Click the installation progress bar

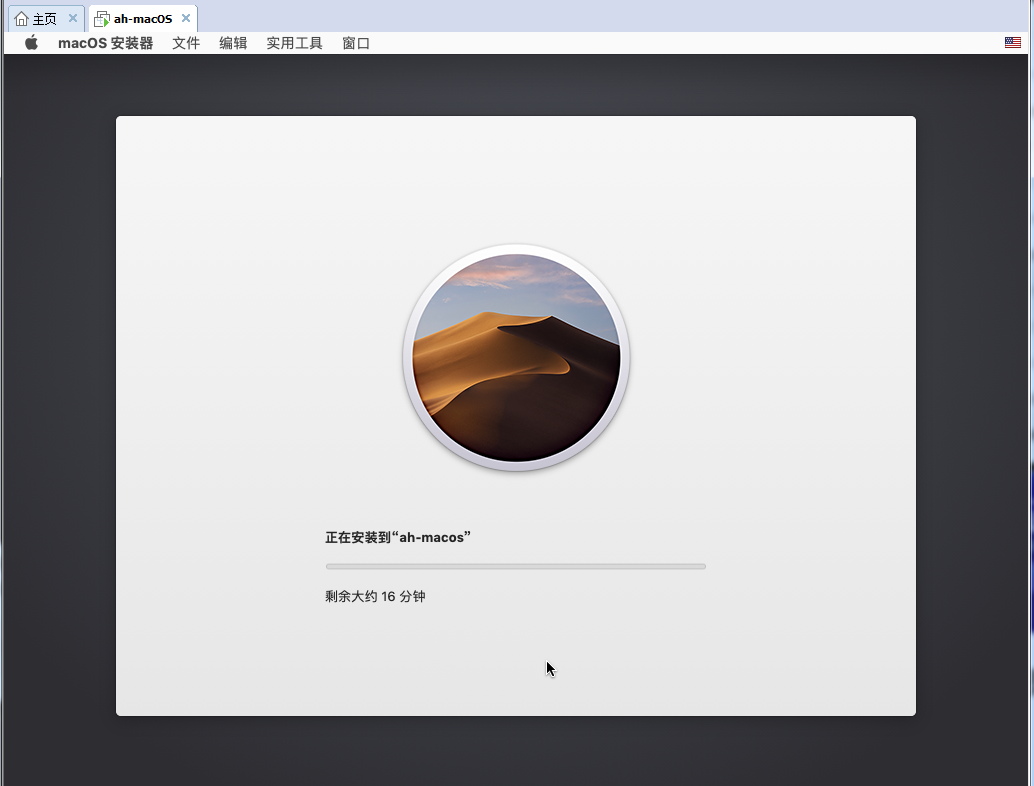(516, 566)
